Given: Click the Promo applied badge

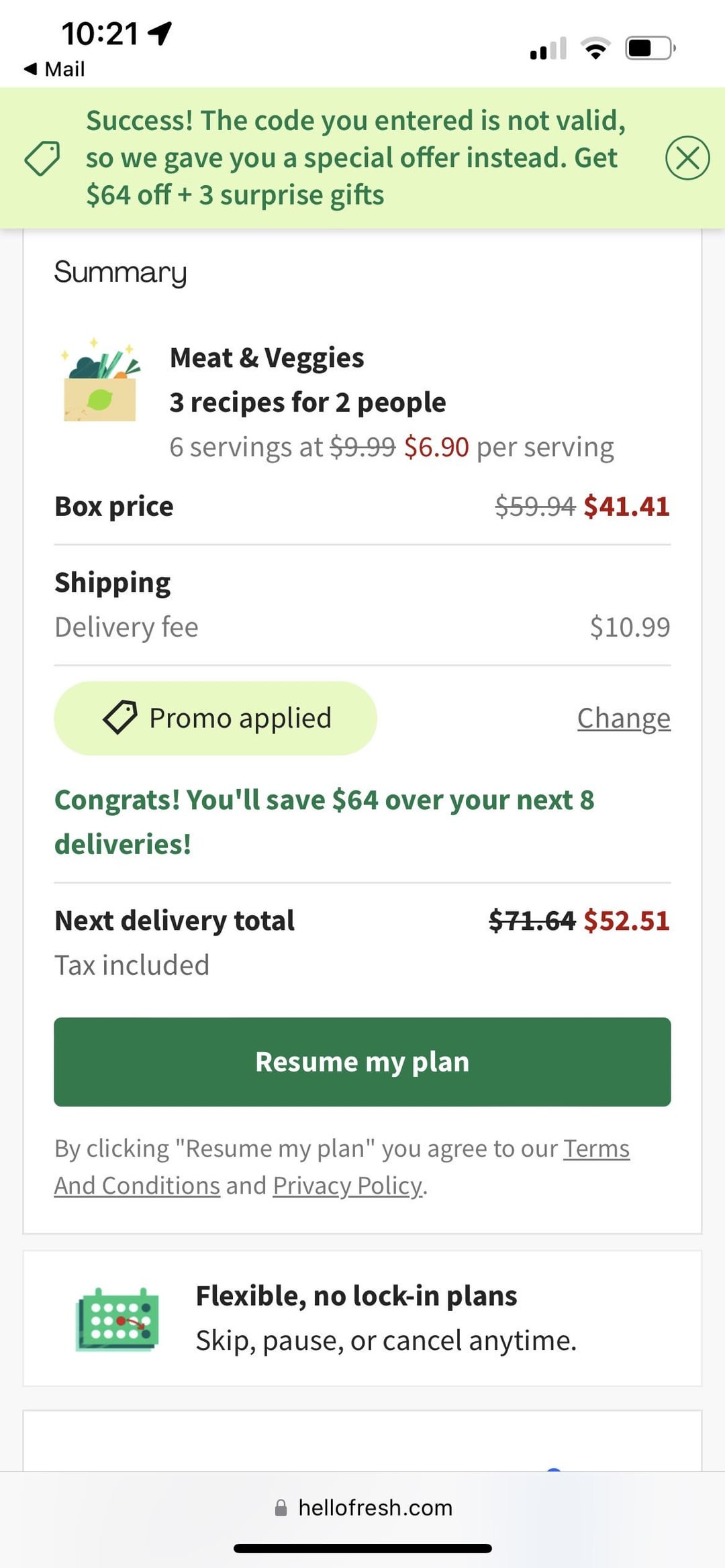Looking at the screenshot, I should click(x=215, y=718).
